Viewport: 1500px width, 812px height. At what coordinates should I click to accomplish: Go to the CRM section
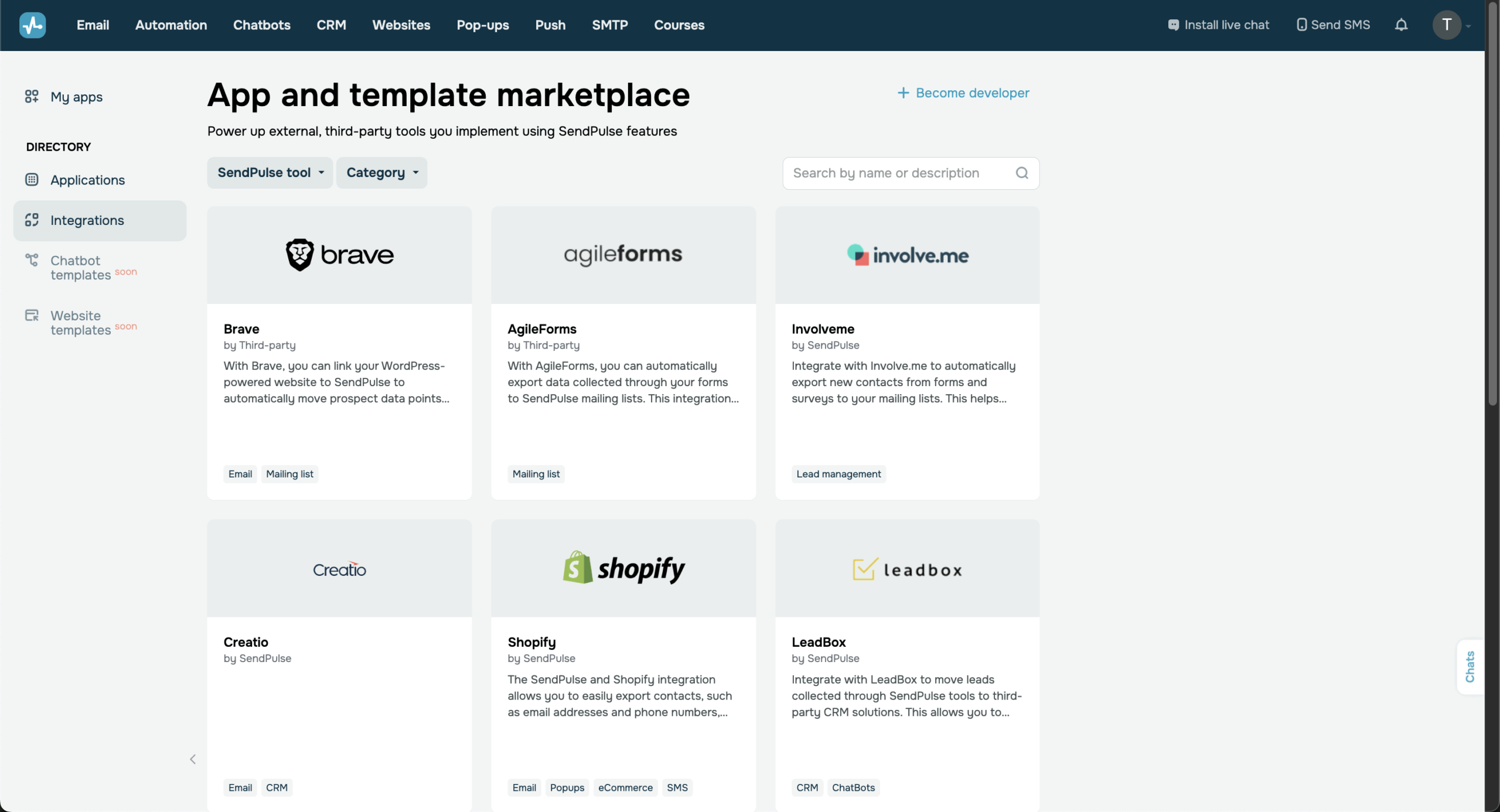[331, 25]
